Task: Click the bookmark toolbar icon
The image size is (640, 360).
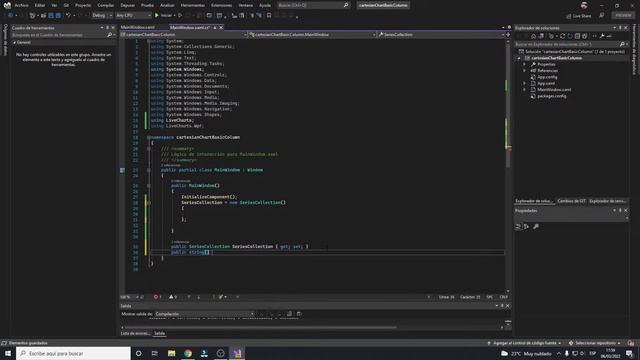Action: pos(269,16)
